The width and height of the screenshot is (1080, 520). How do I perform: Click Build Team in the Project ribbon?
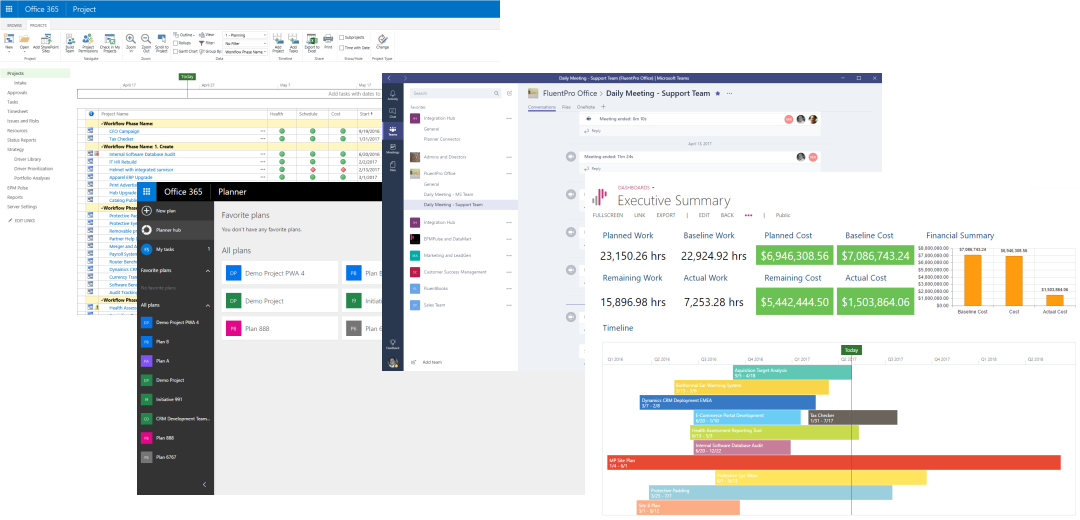[x=70, y=43]
